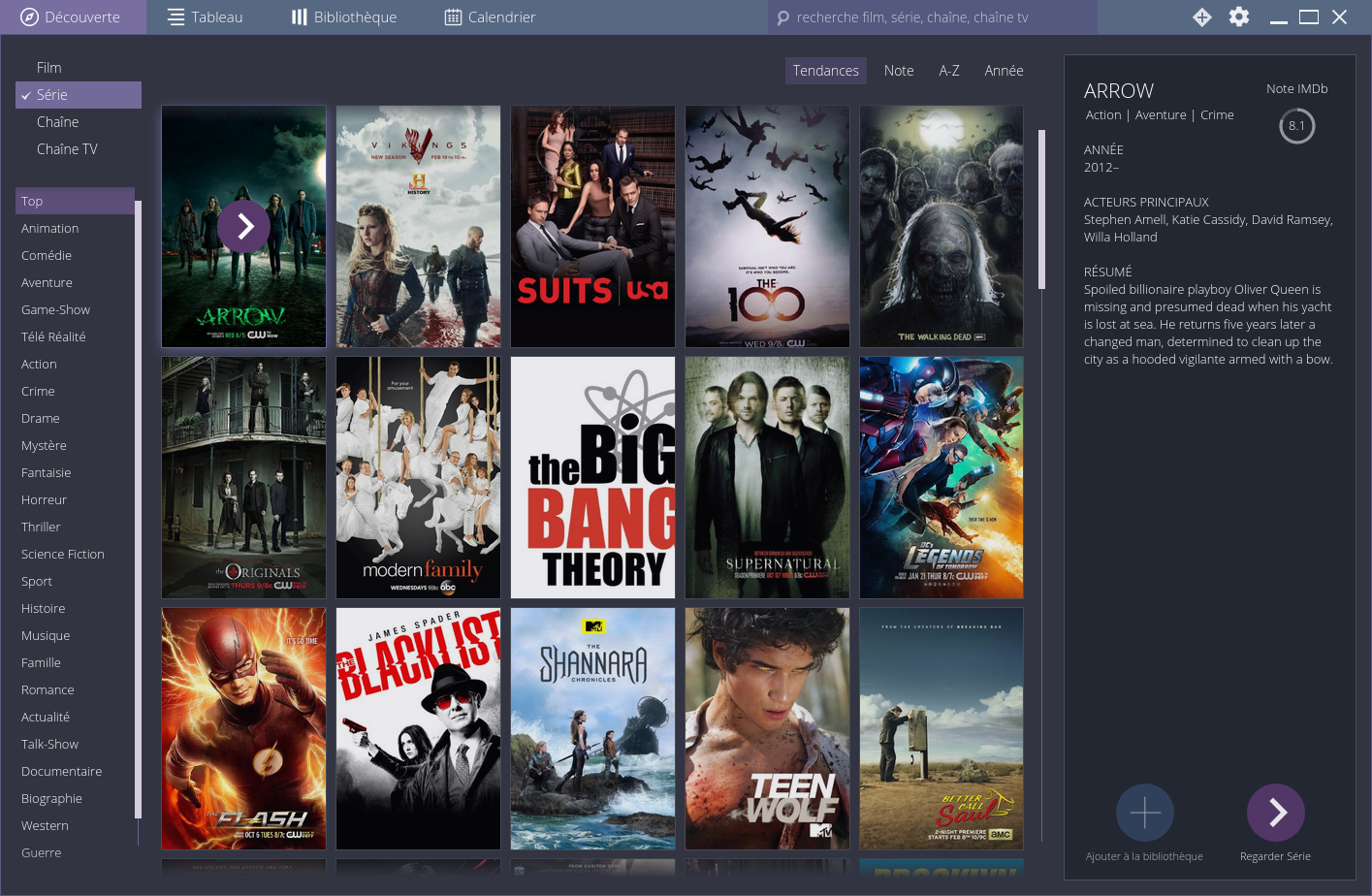Select The Flash poster

tap(243, 728)
